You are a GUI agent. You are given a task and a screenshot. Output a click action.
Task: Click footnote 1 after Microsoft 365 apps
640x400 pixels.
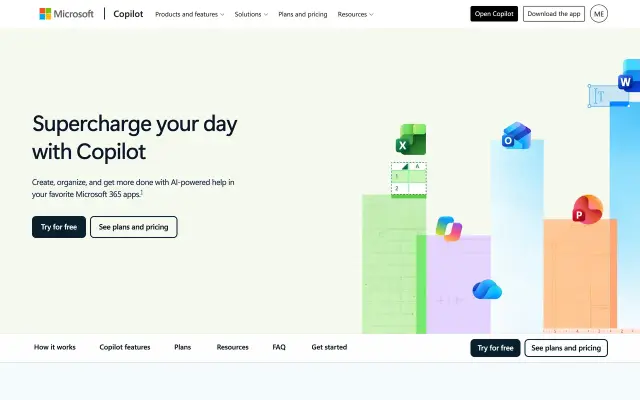click(142, 192)
